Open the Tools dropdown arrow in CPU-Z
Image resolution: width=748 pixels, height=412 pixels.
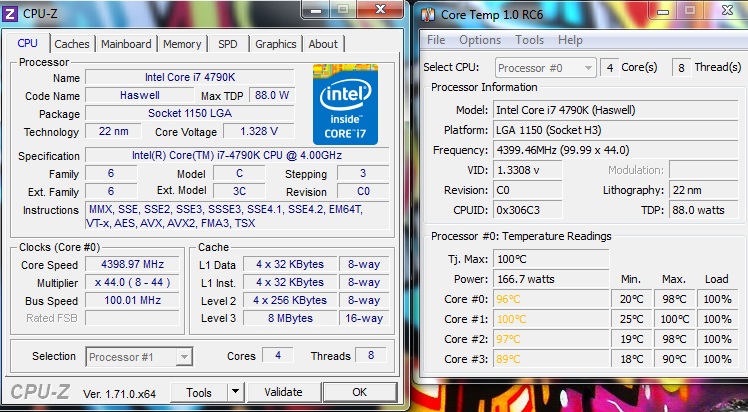coord(235,392)
